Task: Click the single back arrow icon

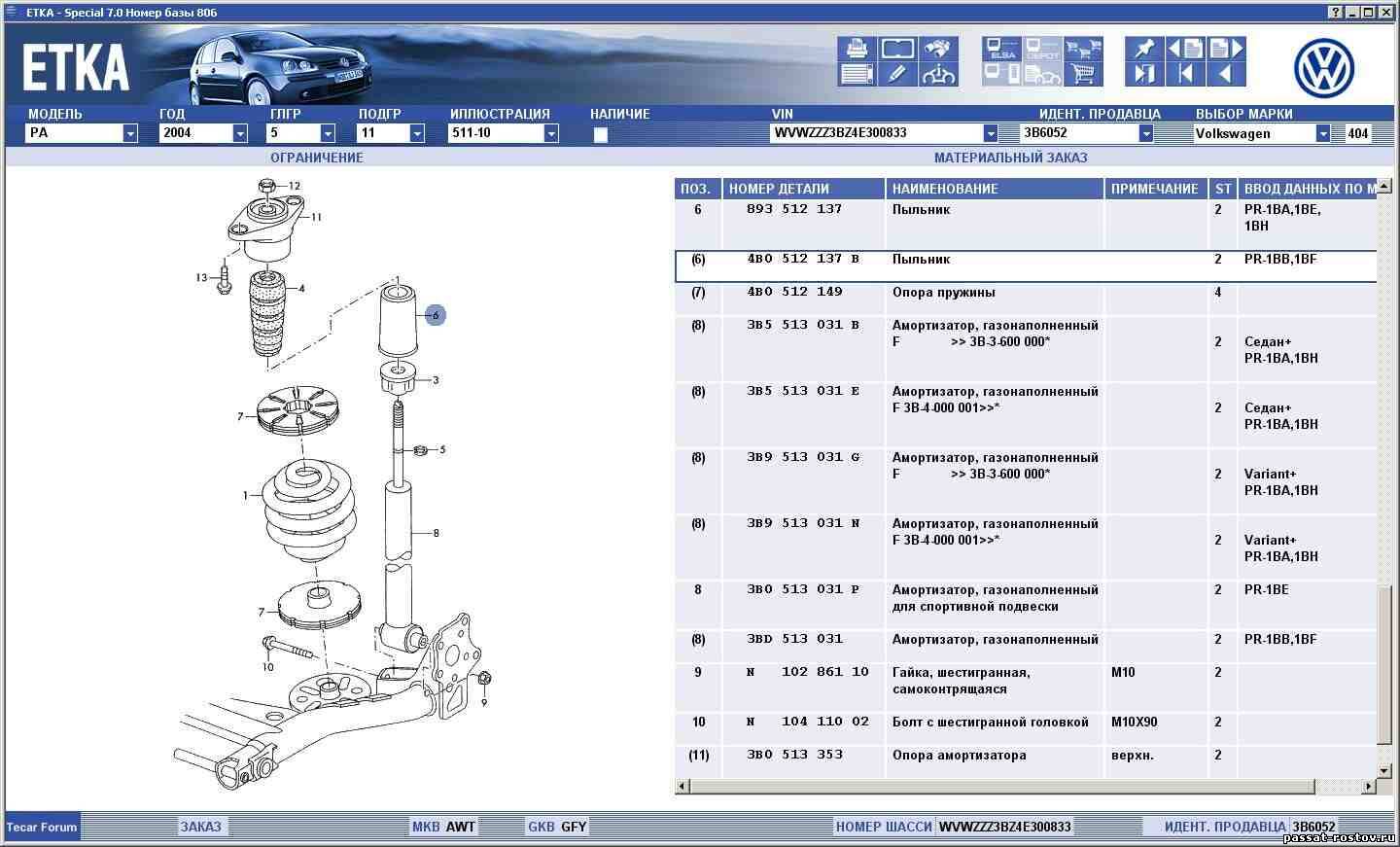Action: [1226, 74]
